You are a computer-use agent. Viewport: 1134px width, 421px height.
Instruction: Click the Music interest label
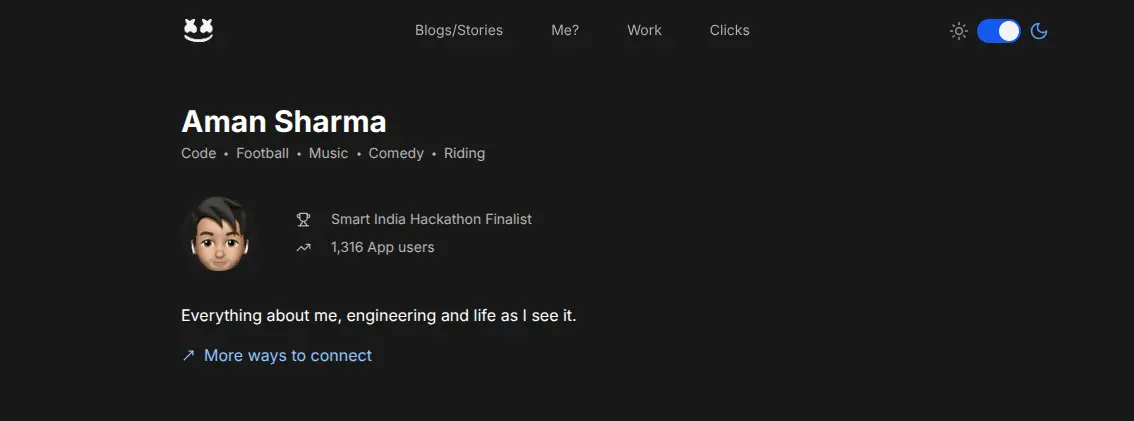[328, 153]
